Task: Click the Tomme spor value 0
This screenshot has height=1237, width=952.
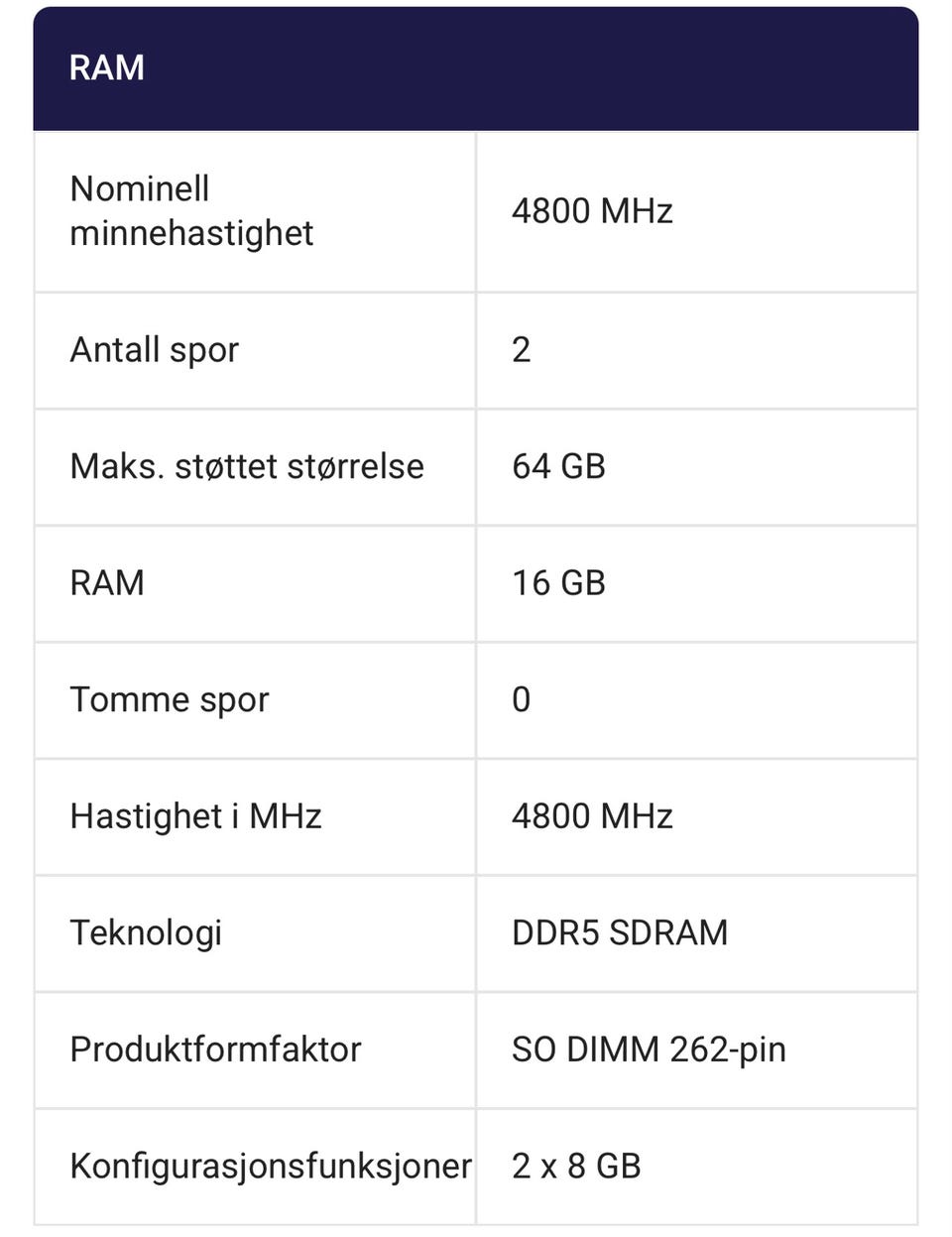Action: (522, 700)
